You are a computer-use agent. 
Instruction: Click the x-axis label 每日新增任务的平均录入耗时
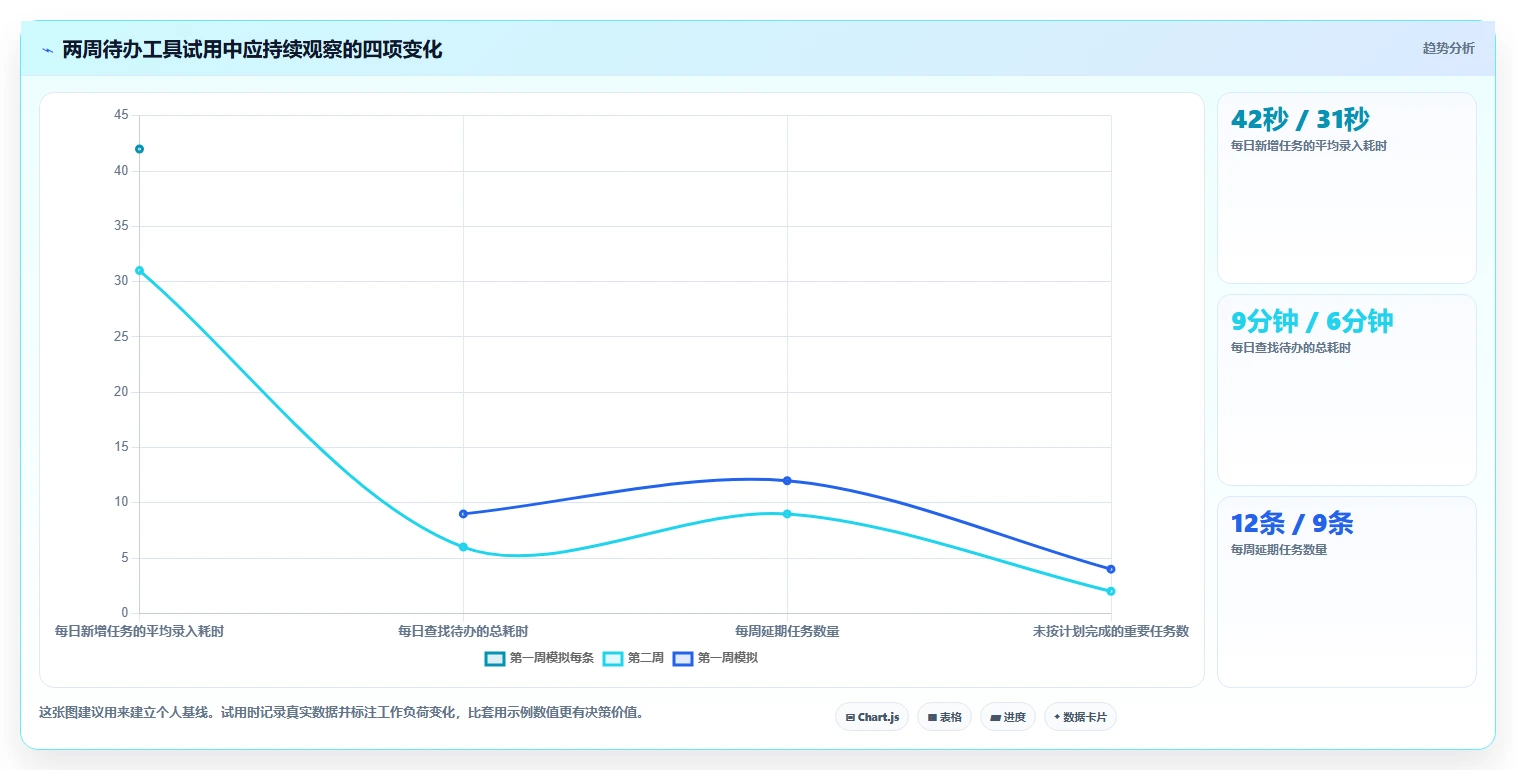tap(139, 632)
